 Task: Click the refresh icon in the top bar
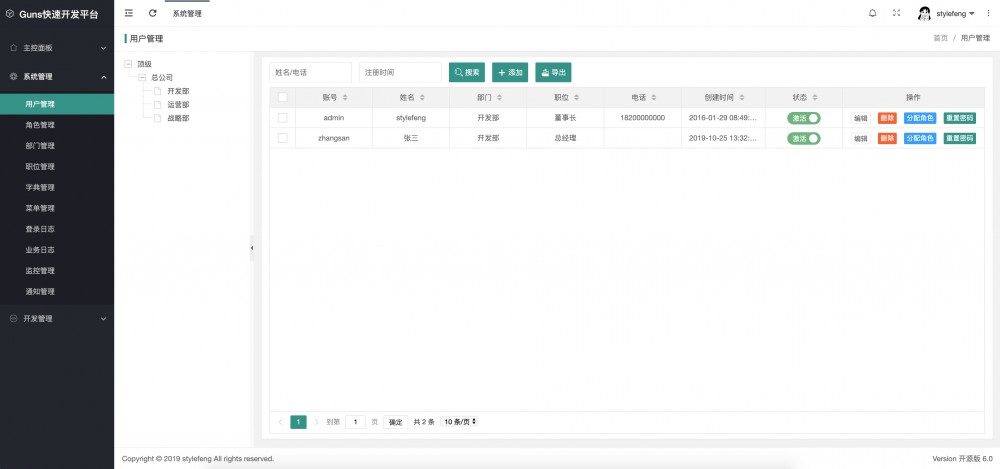pyautogui.click(x=152, y=13)
